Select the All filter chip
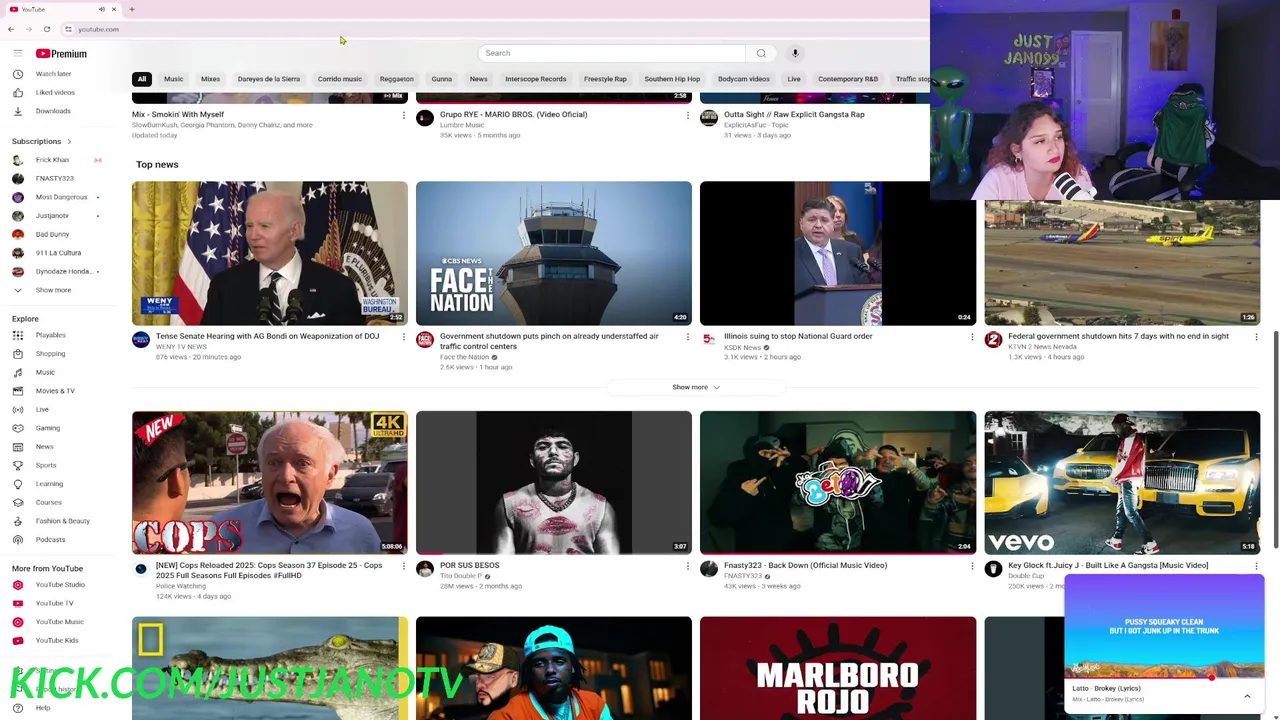Screen dimensions: 1280x720 pyautogui.click(x=142, y=79)
